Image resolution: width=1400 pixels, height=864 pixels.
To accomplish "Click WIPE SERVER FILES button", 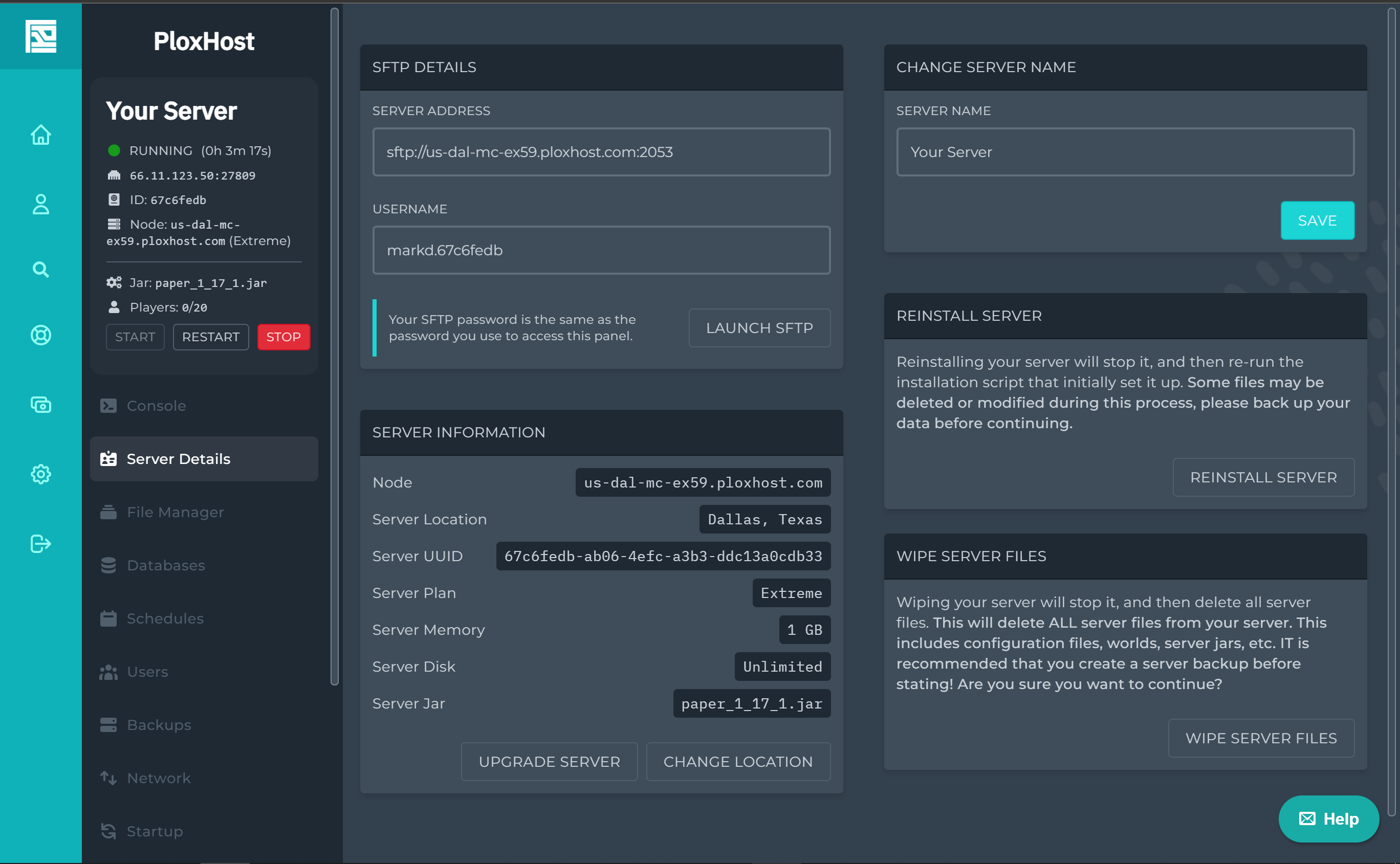I will 1262,738.
